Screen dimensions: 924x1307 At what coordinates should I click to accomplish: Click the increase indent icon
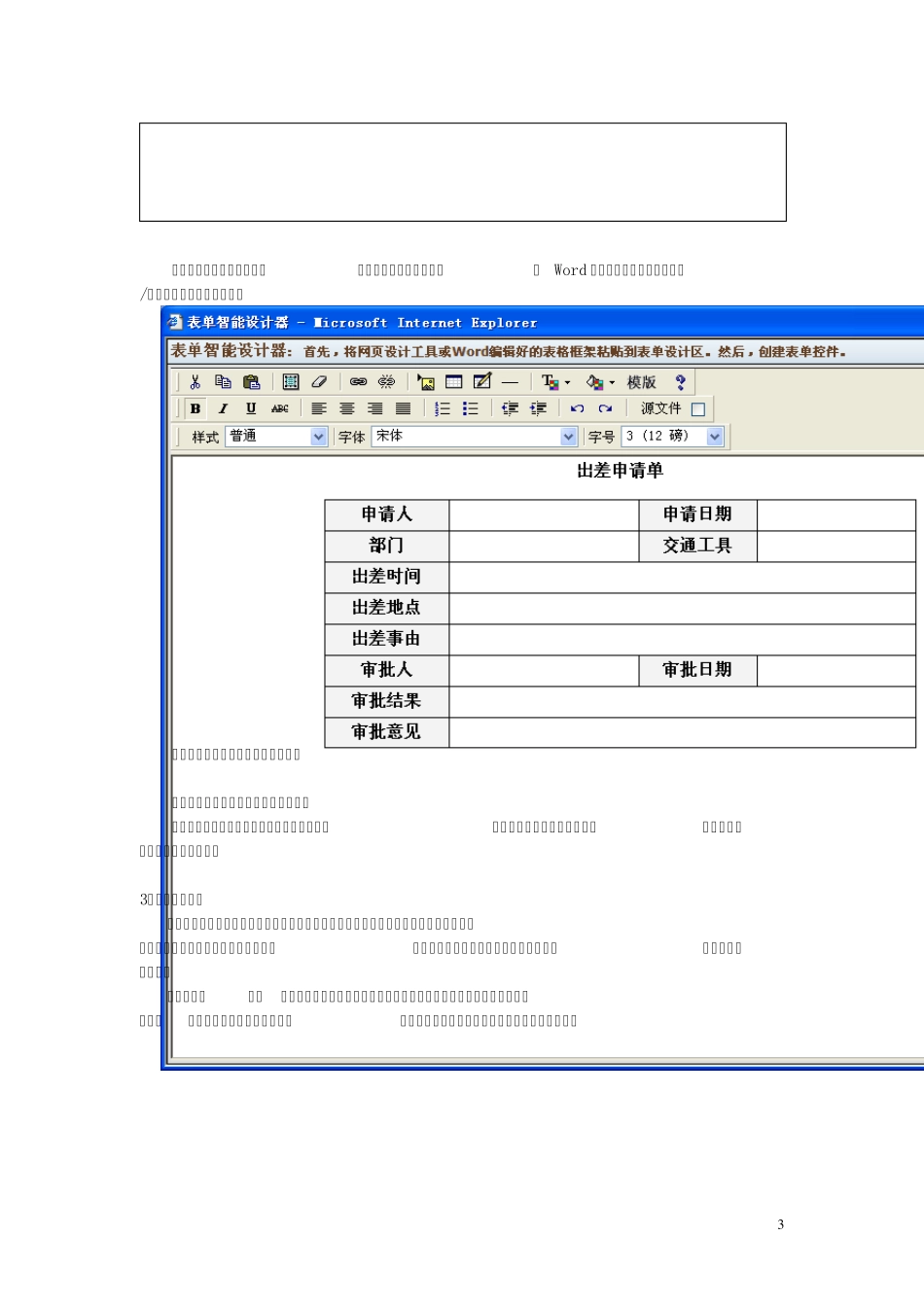(x=538, y=408)
